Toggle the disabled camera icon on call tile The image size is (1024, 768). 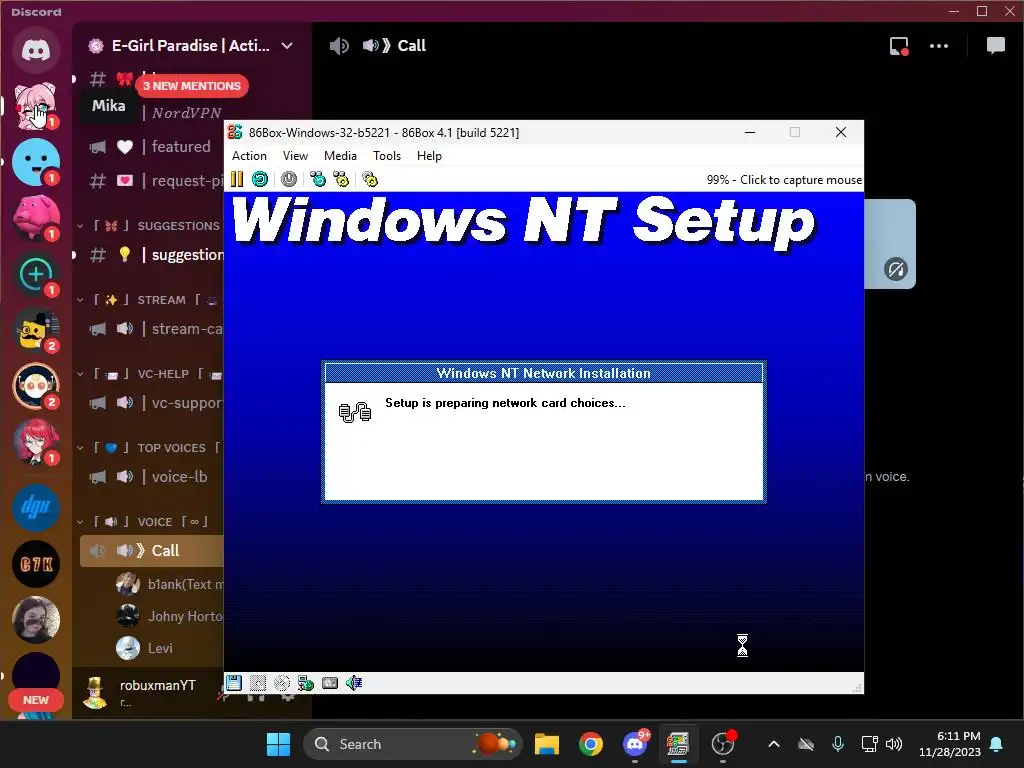pos(895,269)
